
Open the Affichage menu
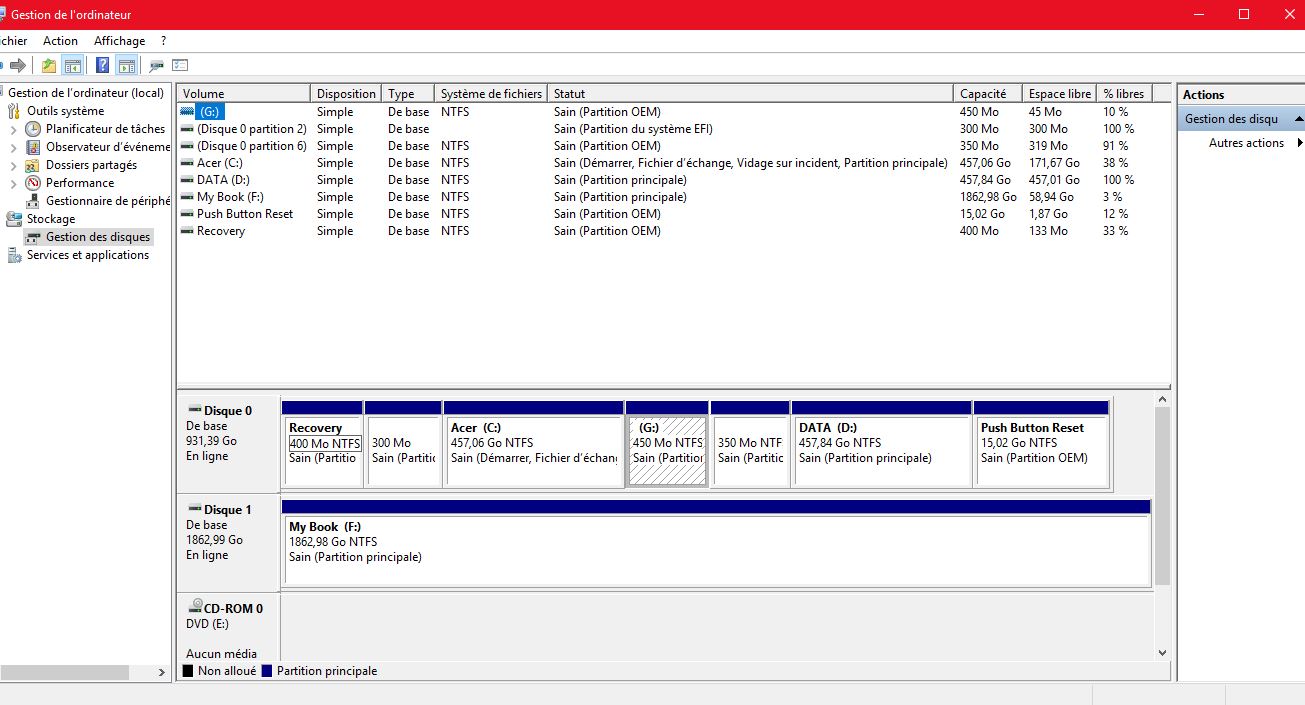(x=119, y=41)
